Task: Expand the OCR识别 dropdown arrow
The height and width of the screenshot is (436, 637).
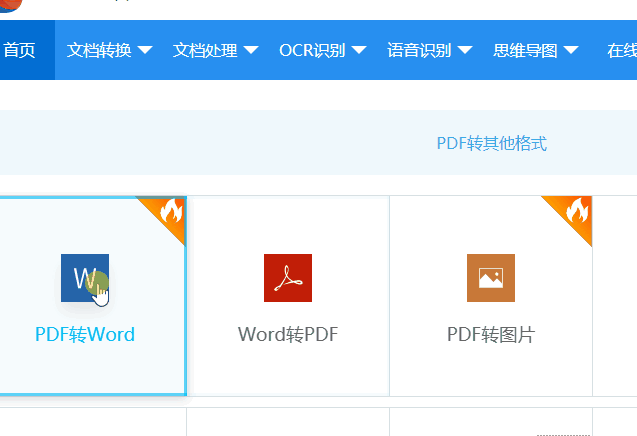Action: coord(359,50)
